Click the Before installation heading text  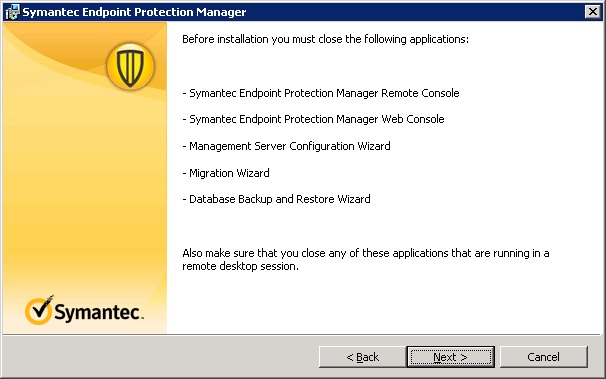click(x=325, y=39)
